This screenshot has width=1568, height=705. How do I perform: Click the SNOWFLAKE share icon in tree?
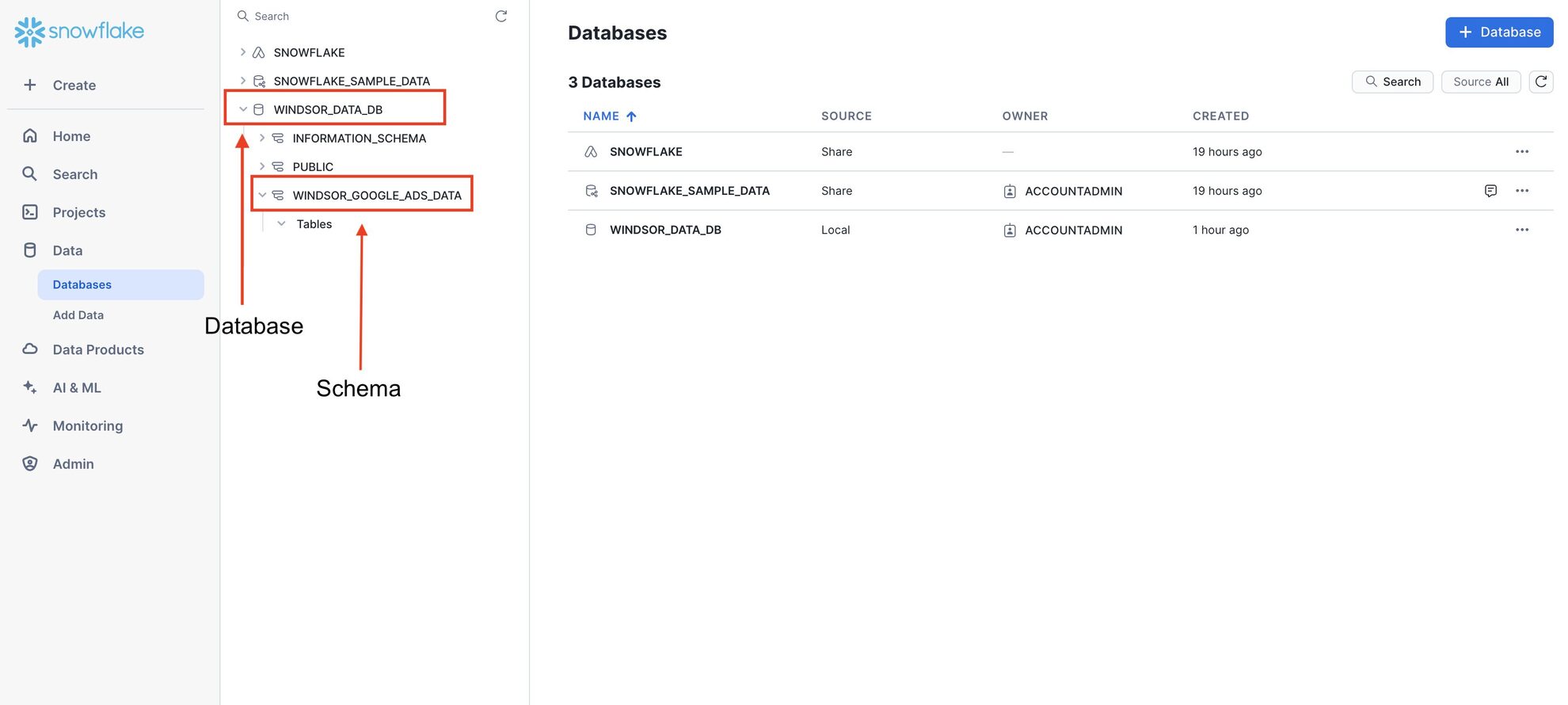point(259,52)
